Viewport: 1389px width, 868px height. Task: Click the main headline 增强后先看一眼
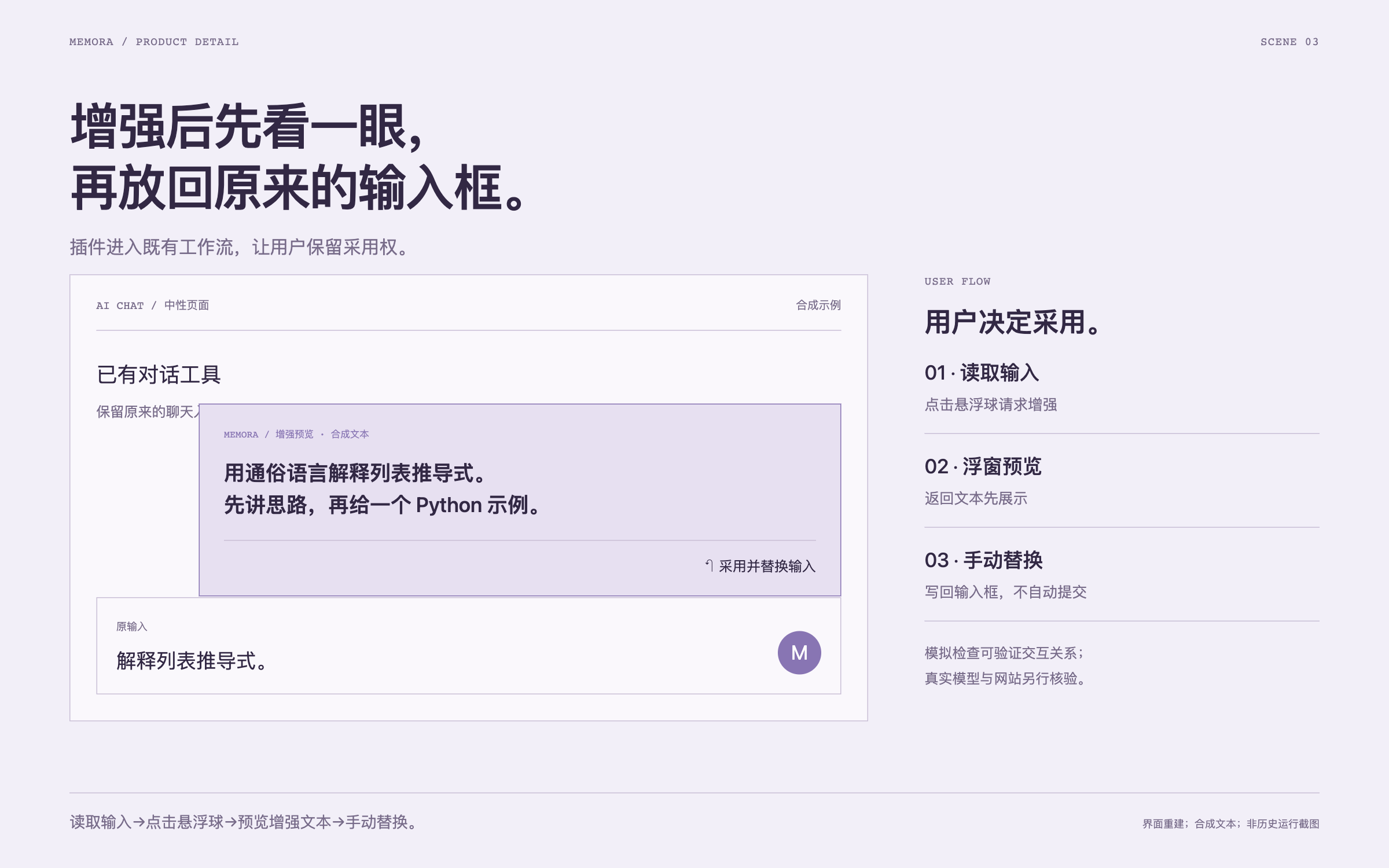coord(248,127)
